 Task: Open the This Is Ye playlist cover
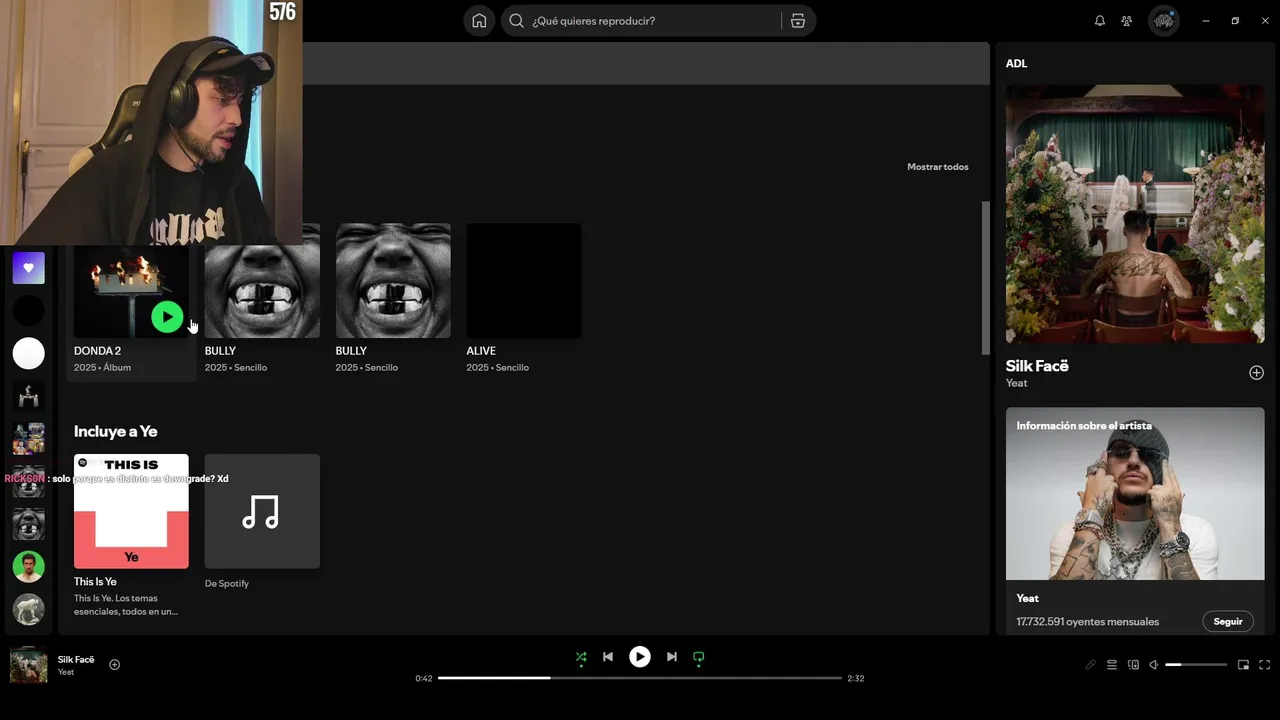(131, 511)
